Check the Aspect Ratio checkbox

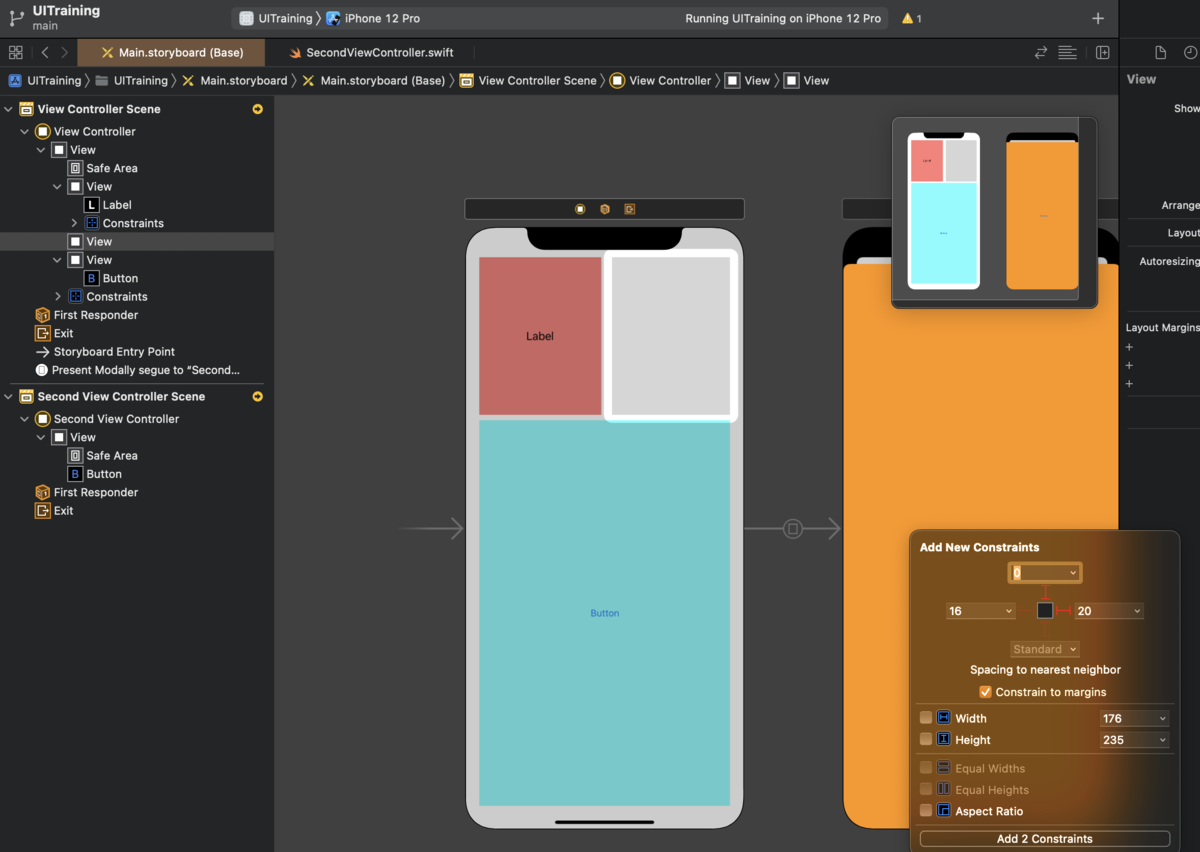(x=926, y=811)
